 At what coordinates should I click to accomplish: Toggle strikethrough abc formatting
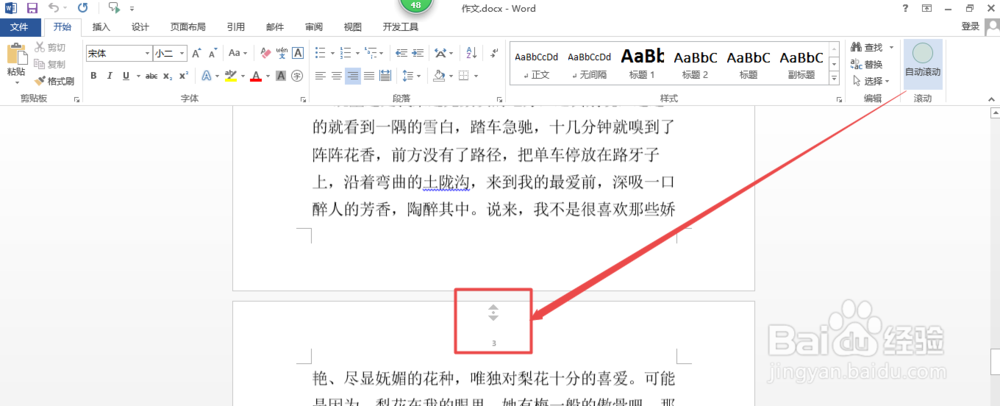(x=151, y=76)
